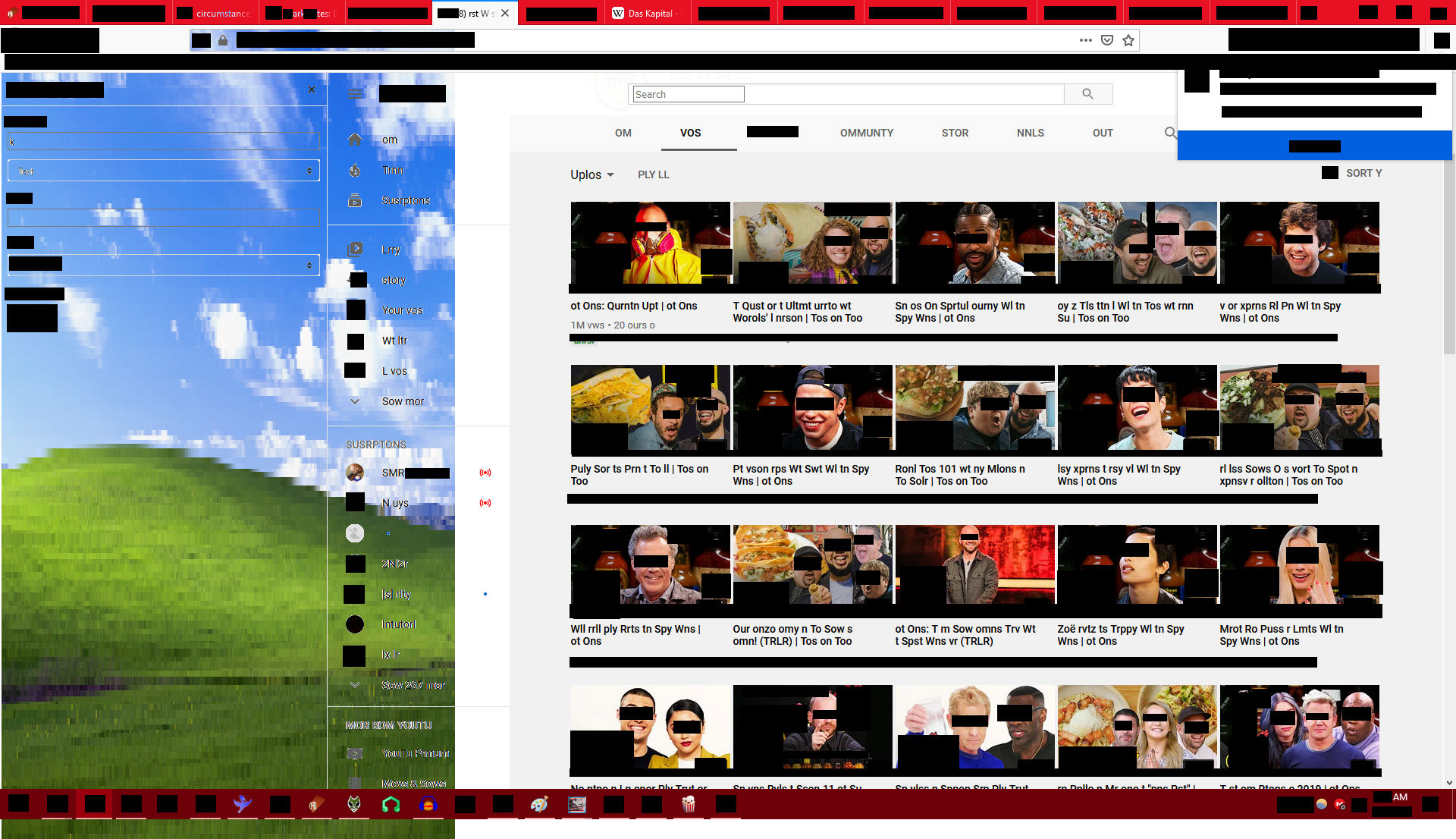Viewport: 1456px width, 839px height.
Task: Close the left side panel with X
Action: (312, 90)
